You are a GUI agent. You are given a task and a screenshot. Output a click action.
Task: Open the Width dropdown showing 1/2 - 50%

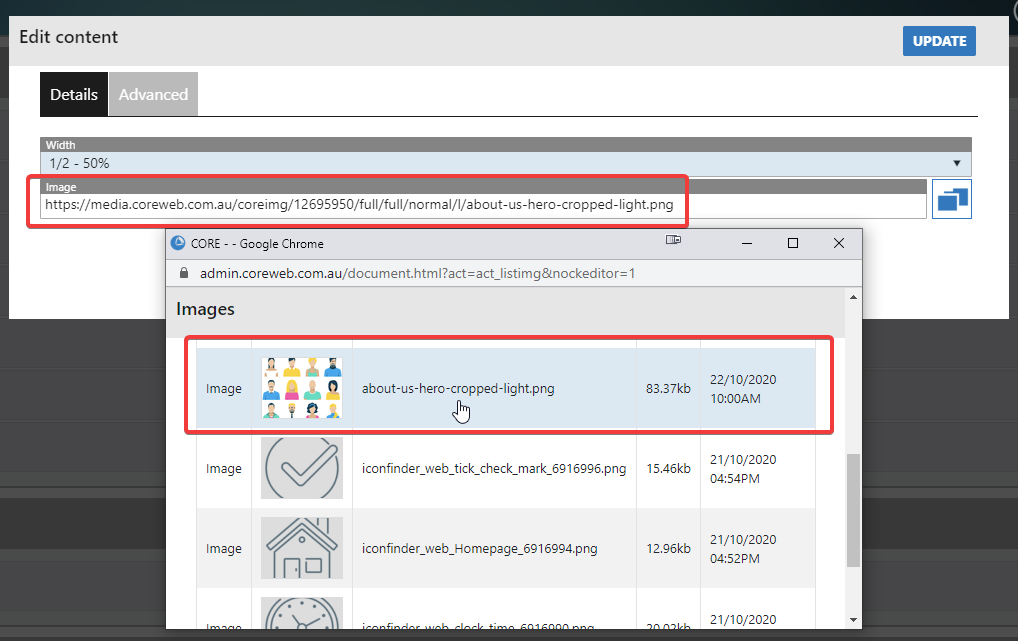tap(500, 163)
